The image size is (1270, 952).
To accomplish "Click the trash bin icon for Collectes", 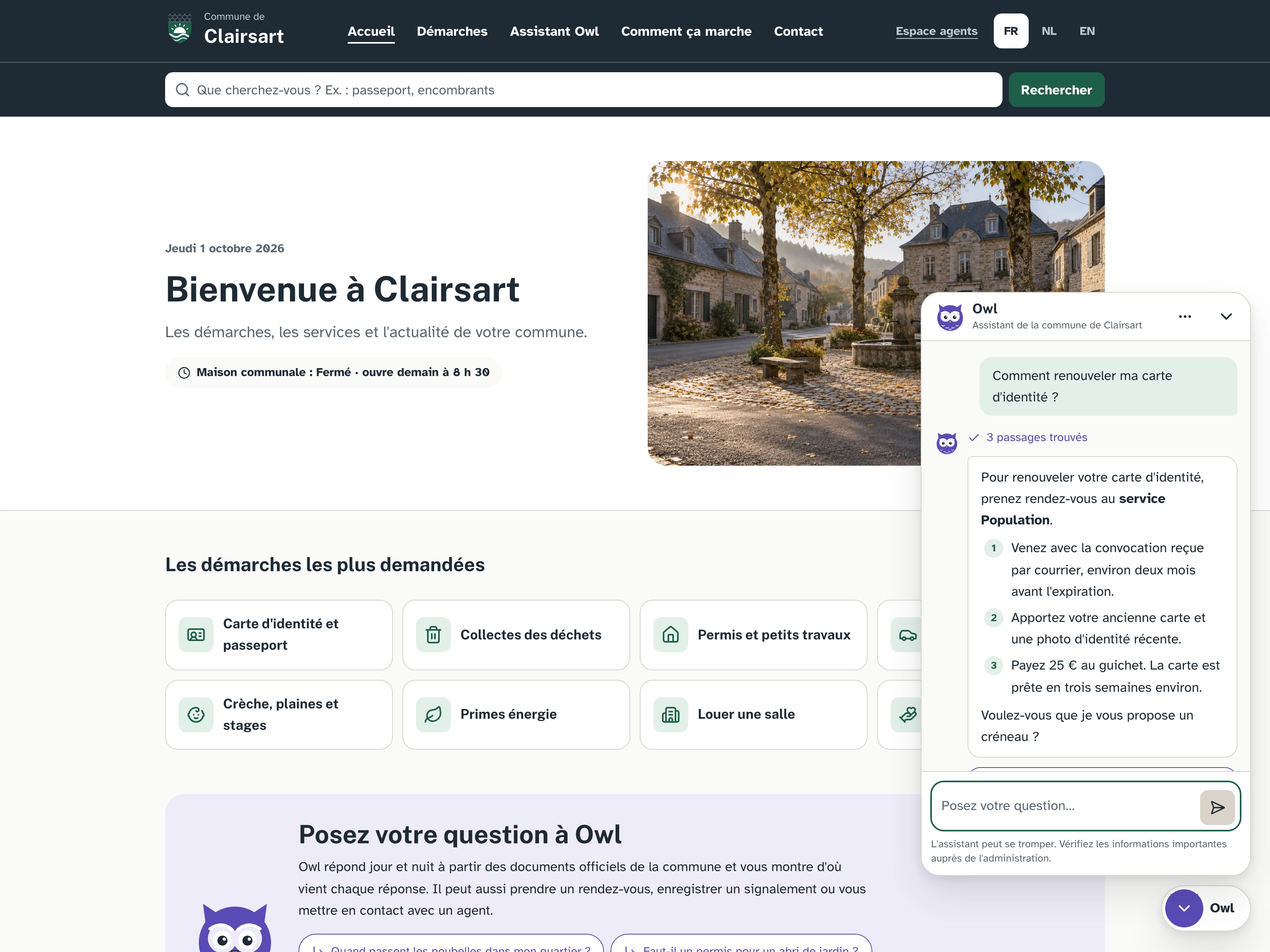I will 433,635.
